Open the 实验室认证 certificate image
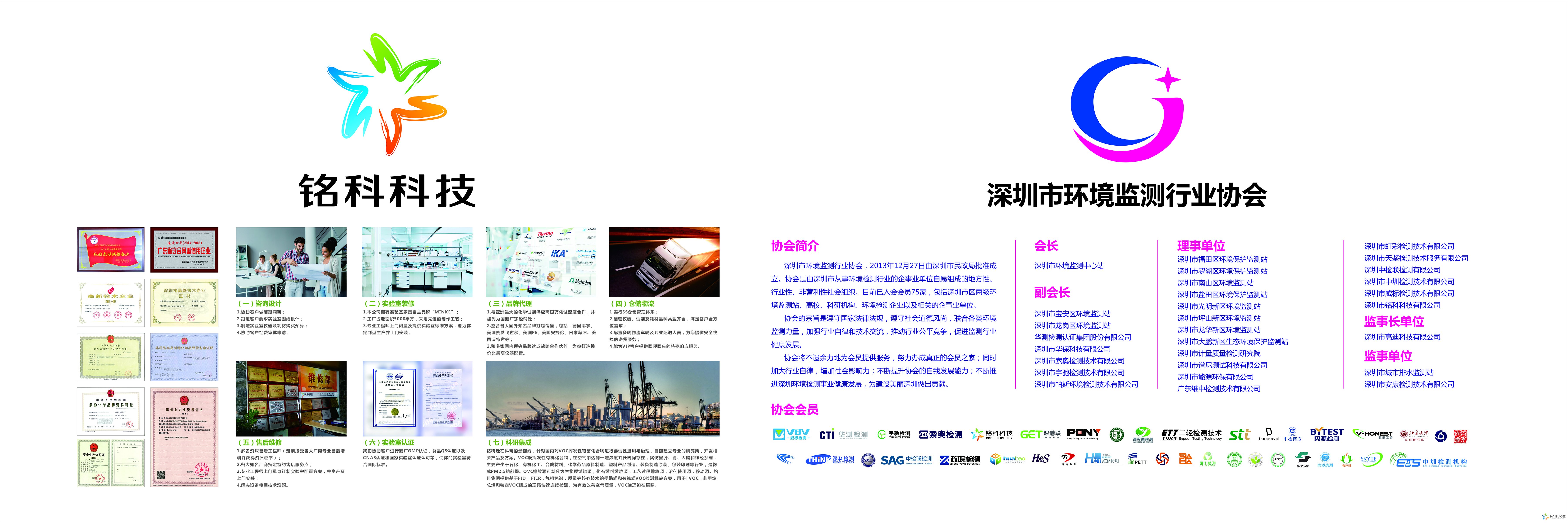Screen dimensions: 1568x523 pyautogui.click(x=417, y=399)
